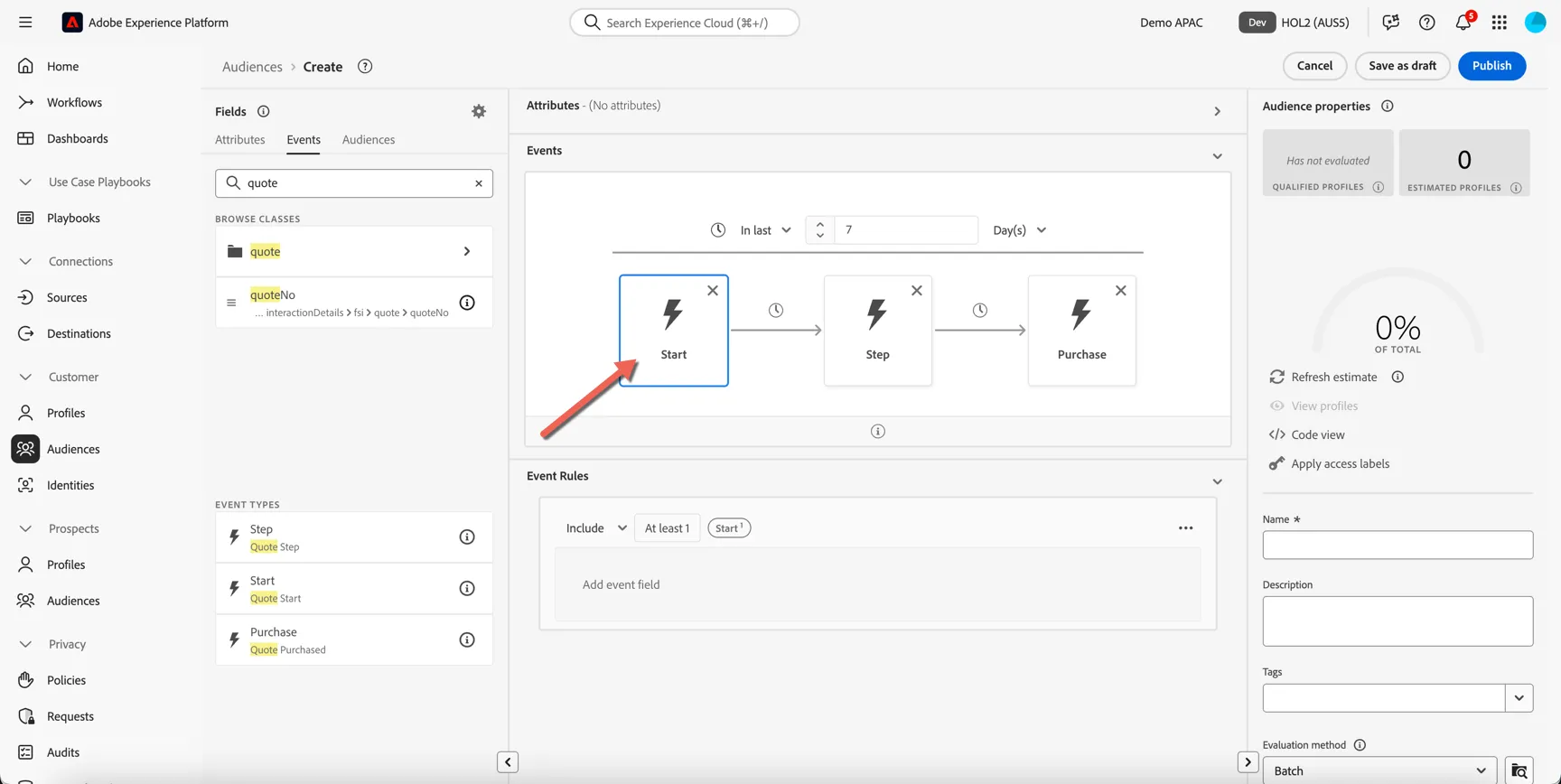Viewport: 1561px width, 784px height.
Task: Open the hamburger navigation menu
Action: (25, 22)
